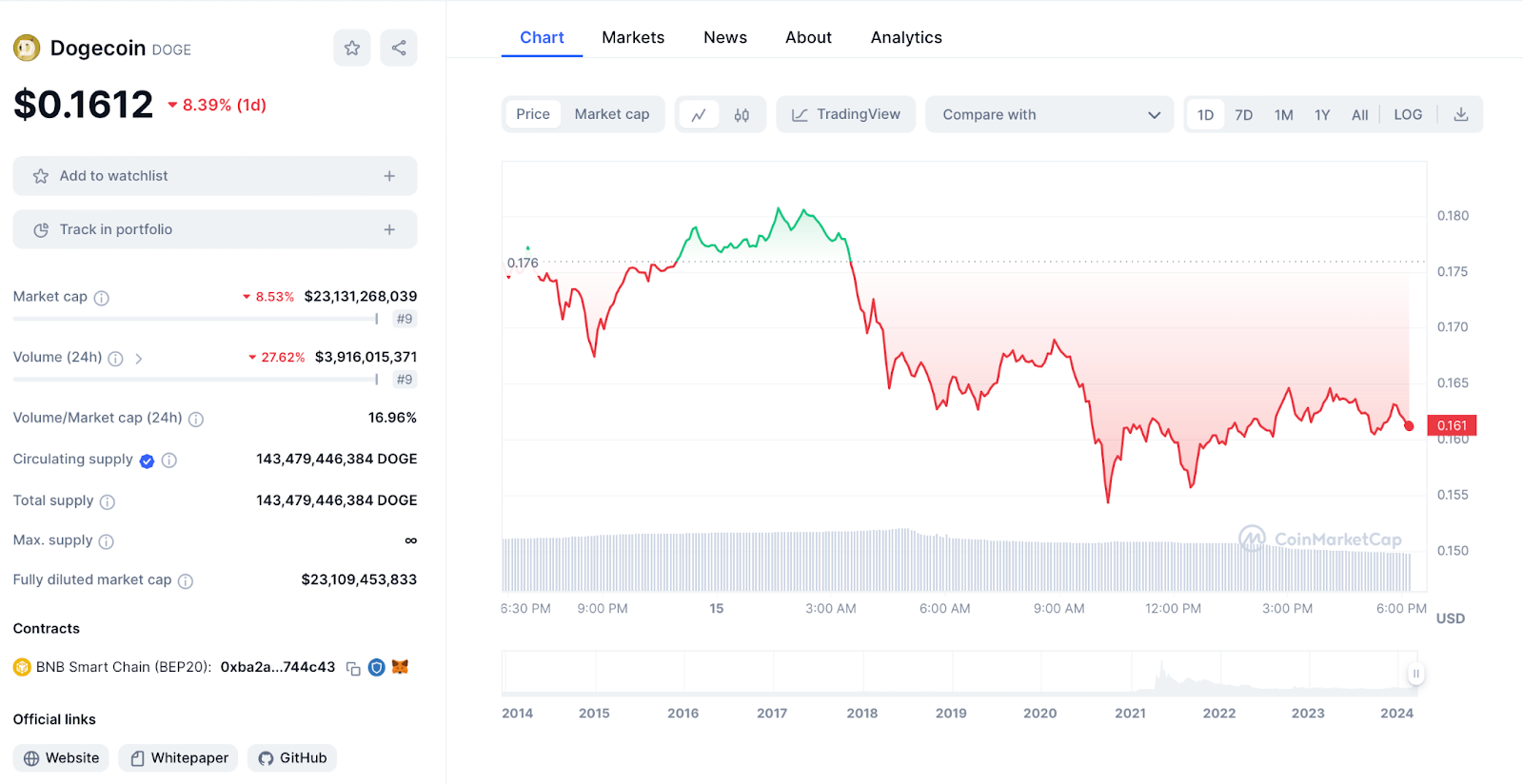
Task: Click the $0.1612 price value
Action: [83, 105]
